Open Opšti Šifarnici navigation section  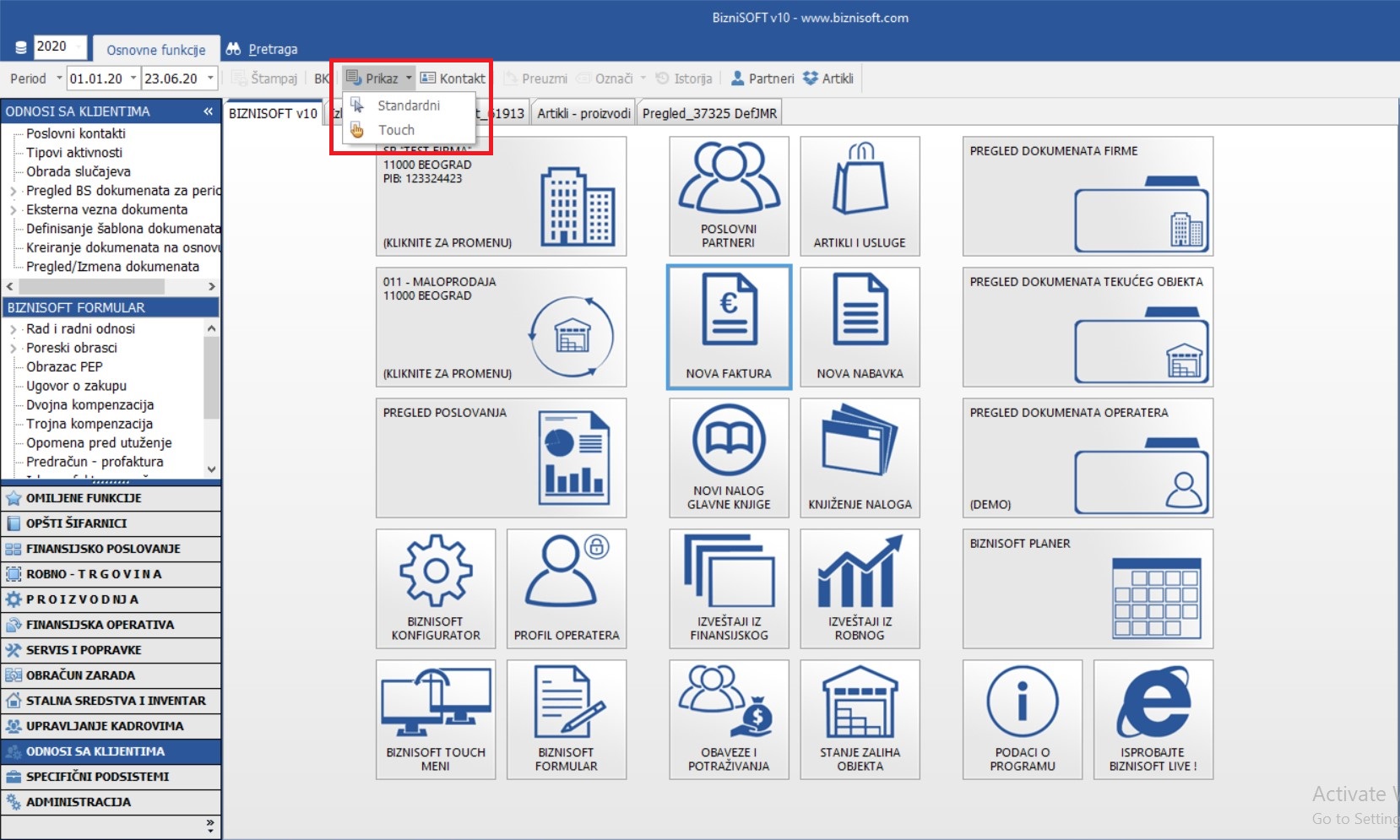click(x=111, y=523)
